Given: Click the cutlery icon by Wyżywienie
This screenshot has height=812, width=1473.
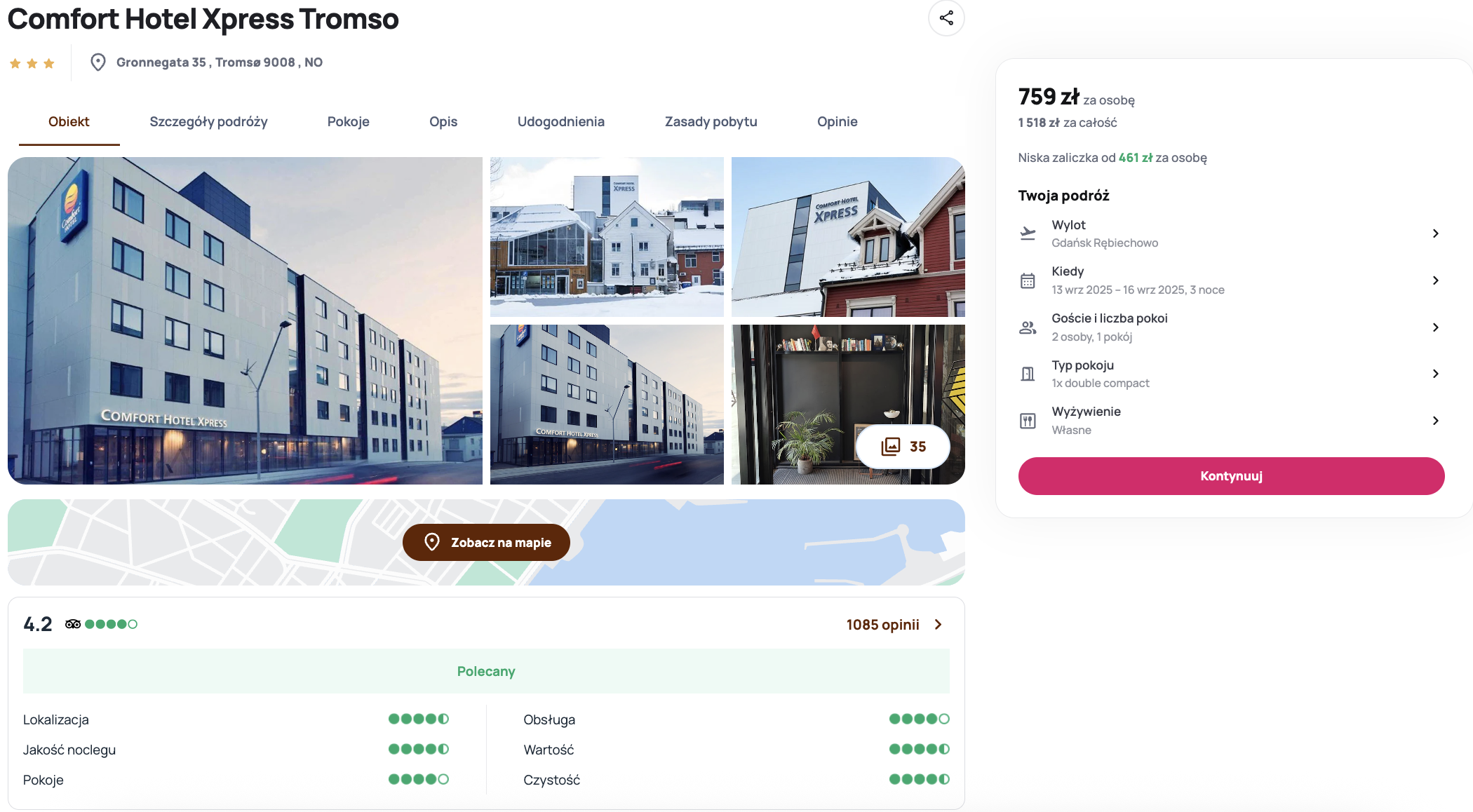Looking at the screenshot, I should [1028, 421].
